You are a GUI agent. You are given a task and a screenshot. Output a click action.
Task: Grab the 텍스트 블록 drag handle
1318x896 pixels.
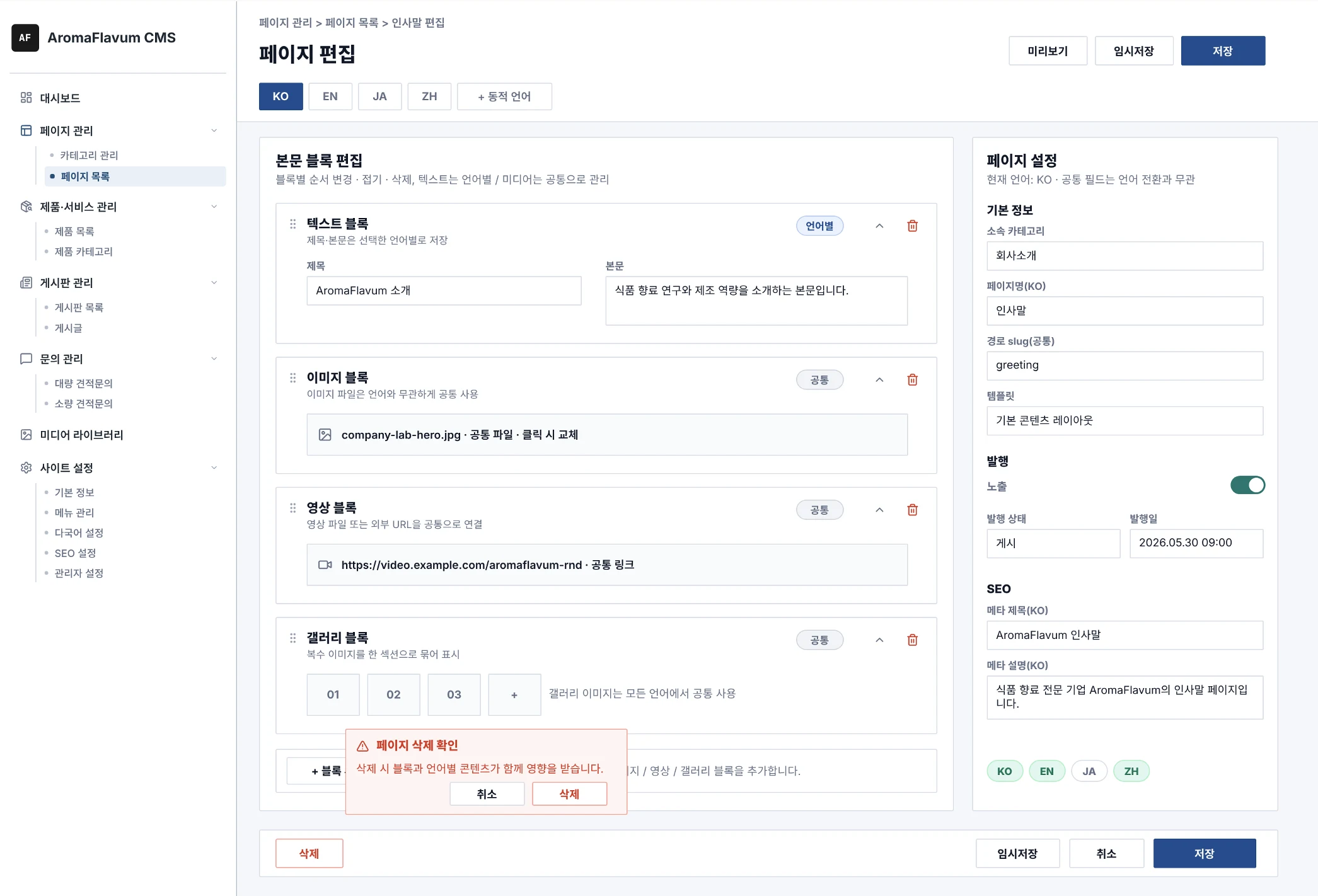(x=292, y=224)
